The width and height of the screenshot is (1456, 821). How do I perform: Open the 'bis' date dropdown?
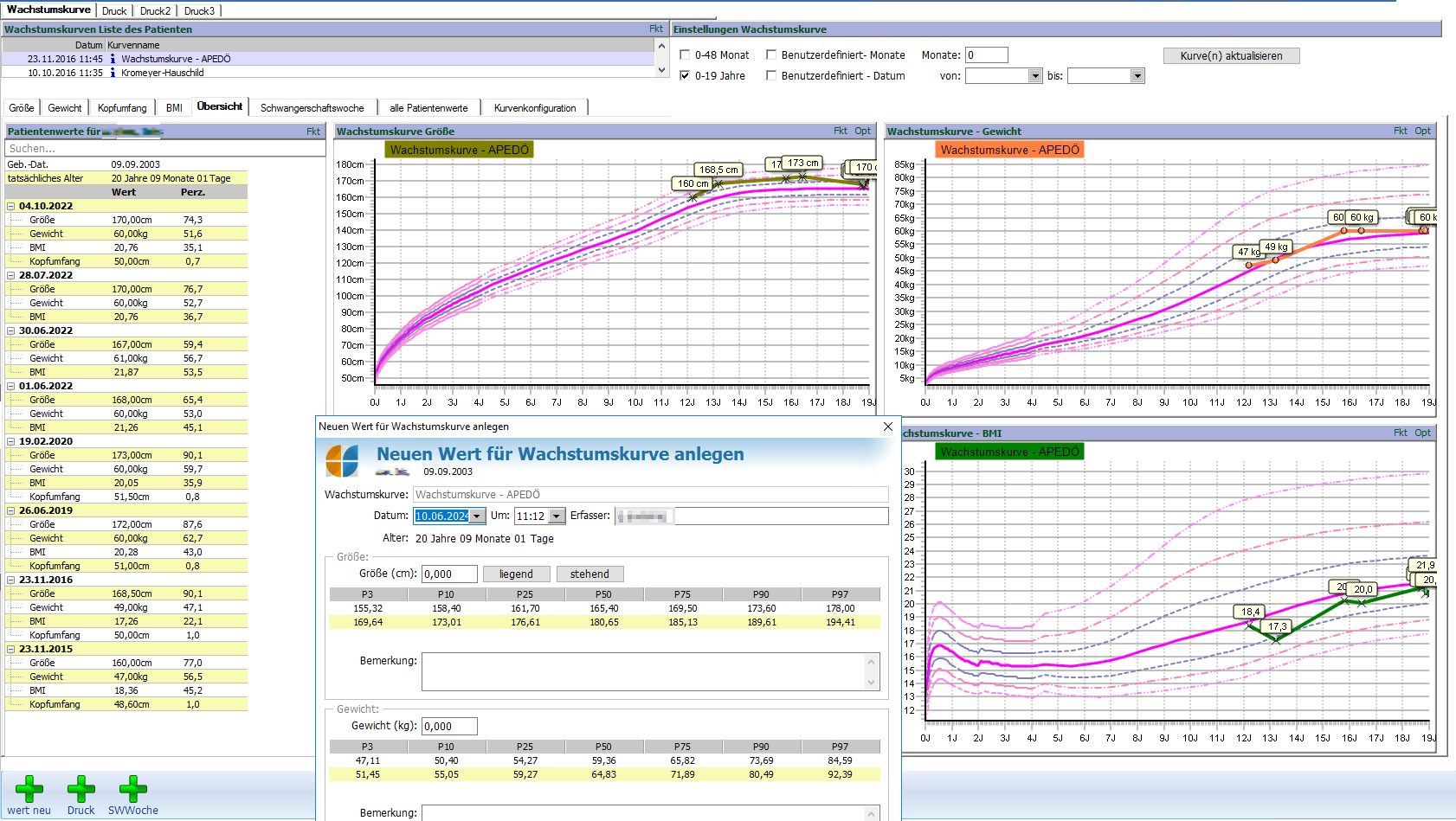1137,76
